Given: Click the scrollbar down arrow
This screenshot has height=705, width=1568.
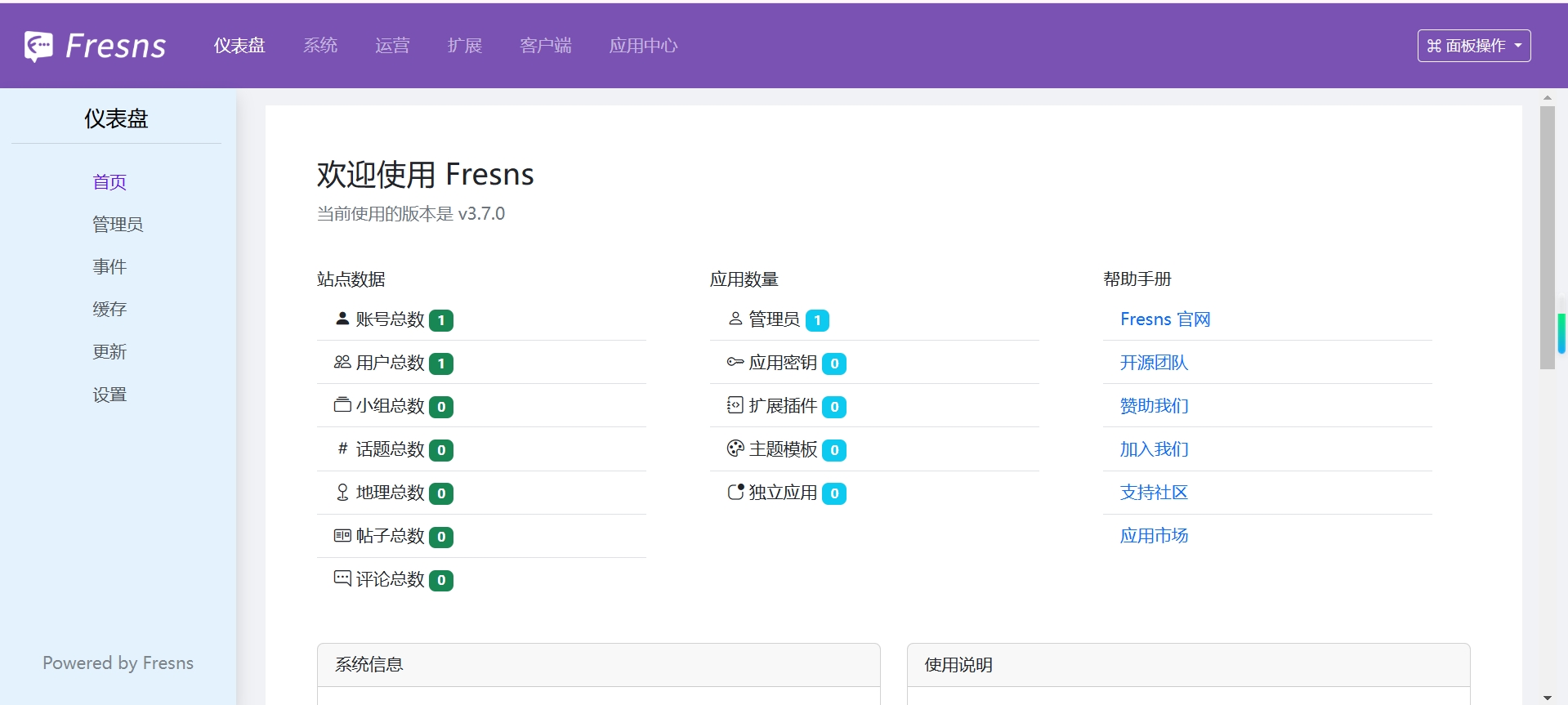Looking at the screenshot, I should (1547, 698).
